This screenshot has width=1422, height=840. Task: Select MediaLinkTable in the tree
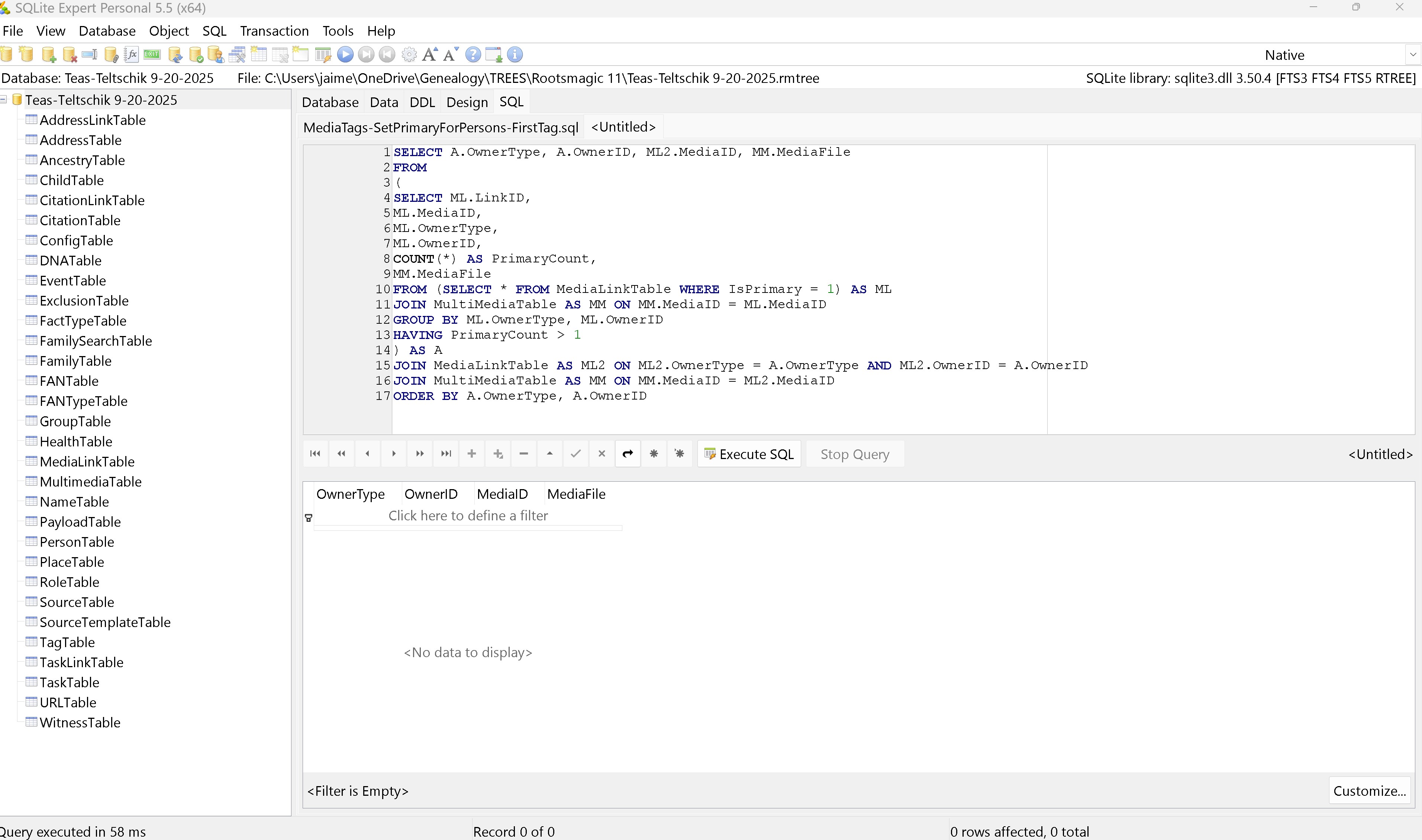[87, 462]
